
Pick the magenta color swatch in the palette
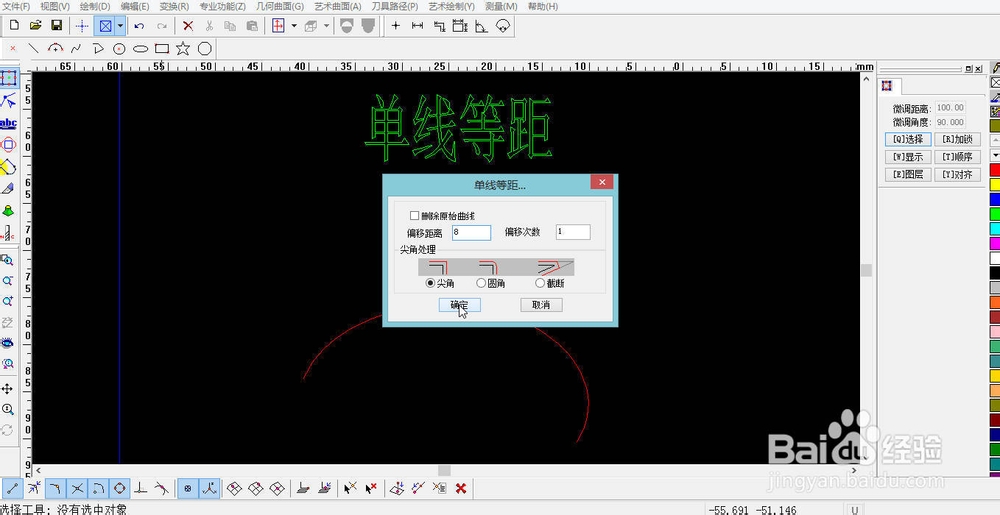(x=994, y=243)
